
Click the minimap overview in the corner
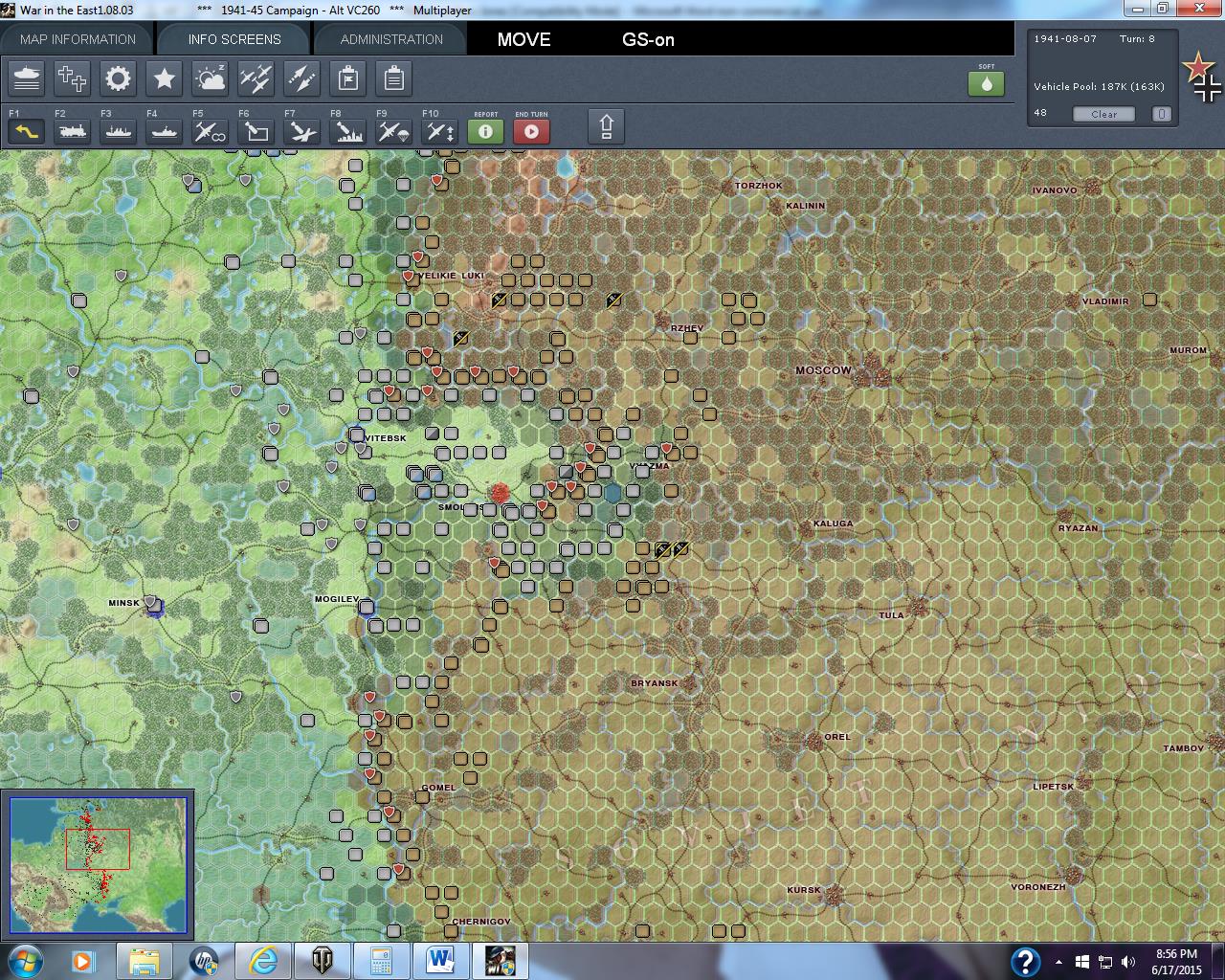98,864
